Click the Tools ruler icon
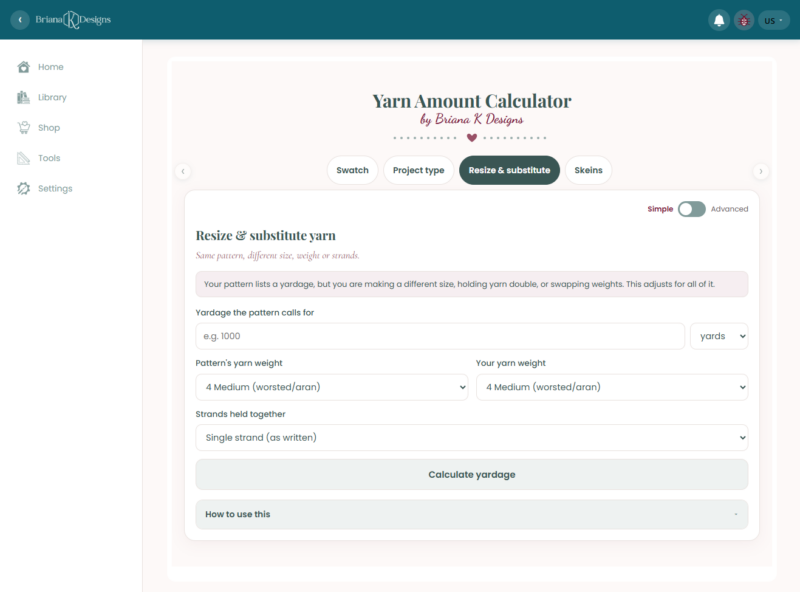800x592 pixels. [x=23, y=158]
